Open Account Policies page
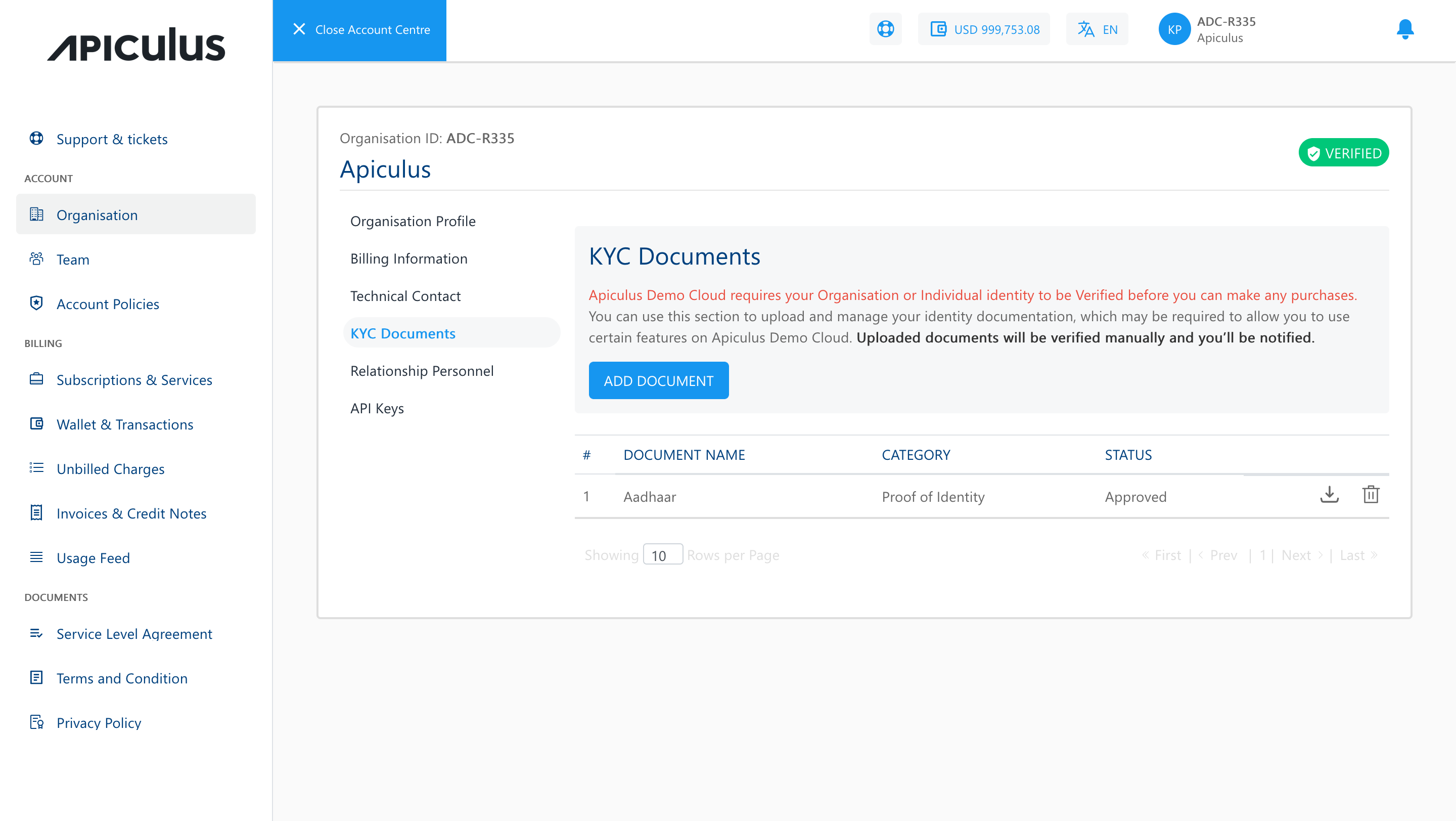Image resolution: width=1456 pixels, height=821 pixels. 108,304
